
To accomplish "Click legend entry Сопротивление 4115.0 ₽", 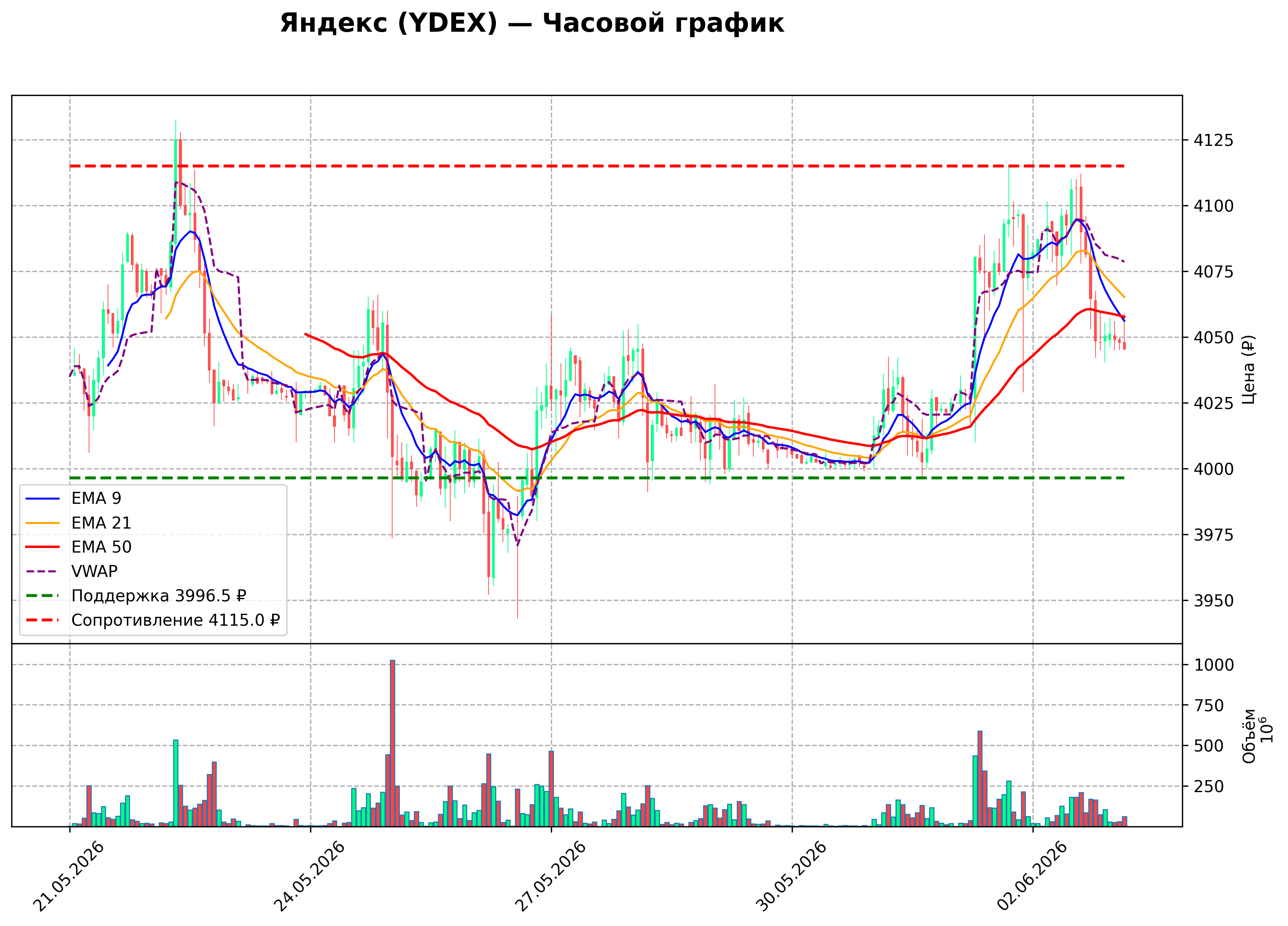I will pos(153,620).
